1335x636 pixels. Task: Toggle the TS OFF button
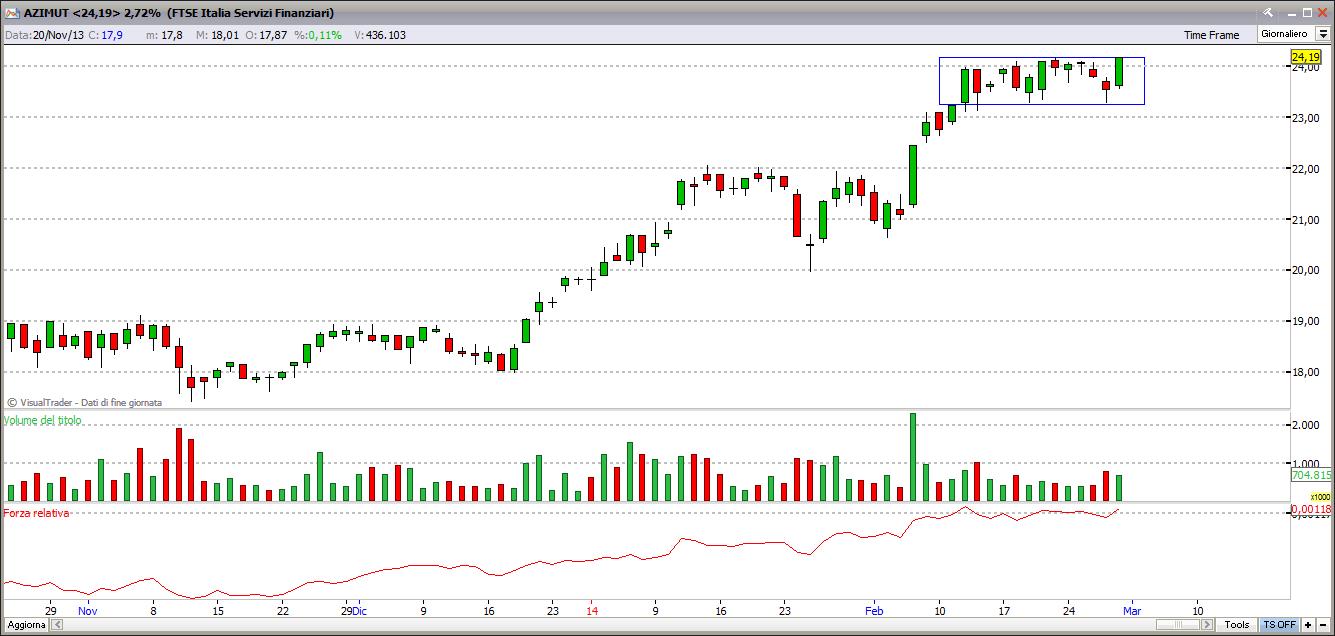pyautogui.click(x=1279, y=625)
